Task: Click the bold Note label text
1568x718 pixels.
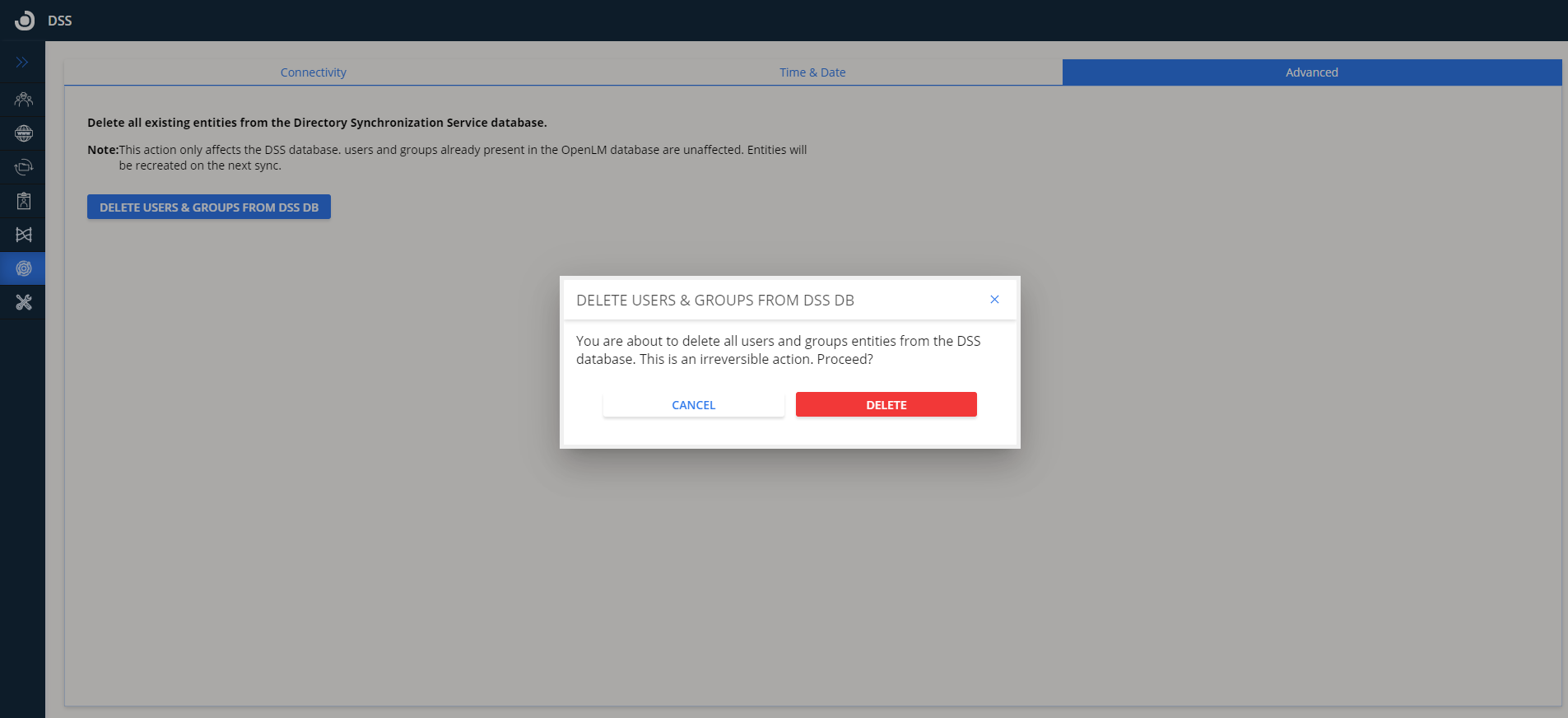Action: tap(103, 150)
